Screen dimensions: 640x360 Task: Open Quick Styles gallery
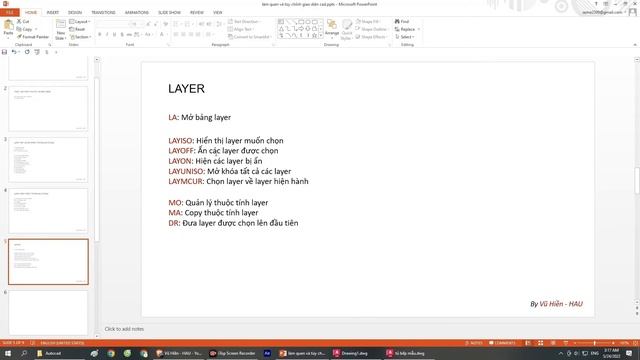(347, 29)
